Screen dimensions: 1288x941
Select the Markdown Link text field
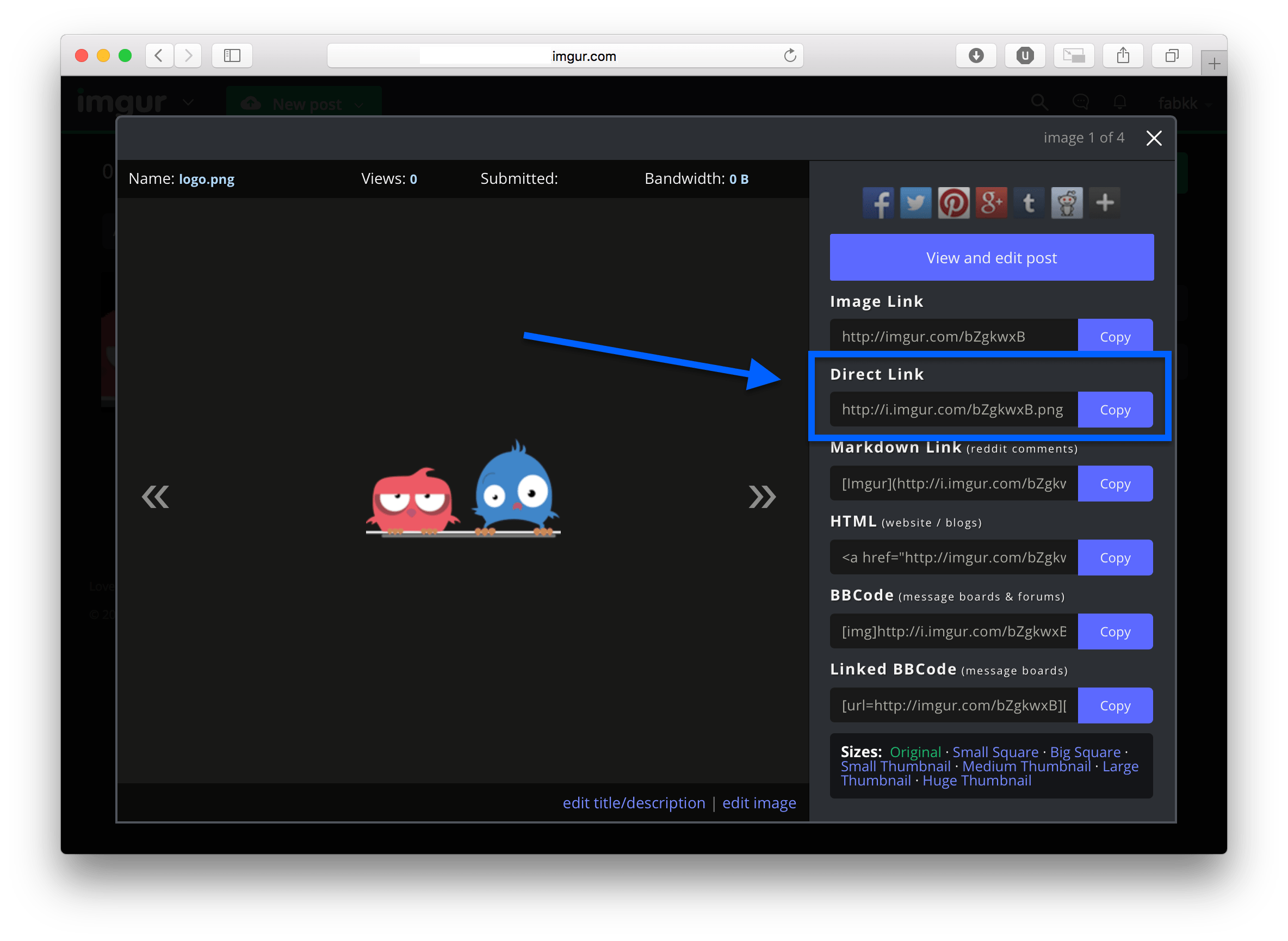pos(953,484)
